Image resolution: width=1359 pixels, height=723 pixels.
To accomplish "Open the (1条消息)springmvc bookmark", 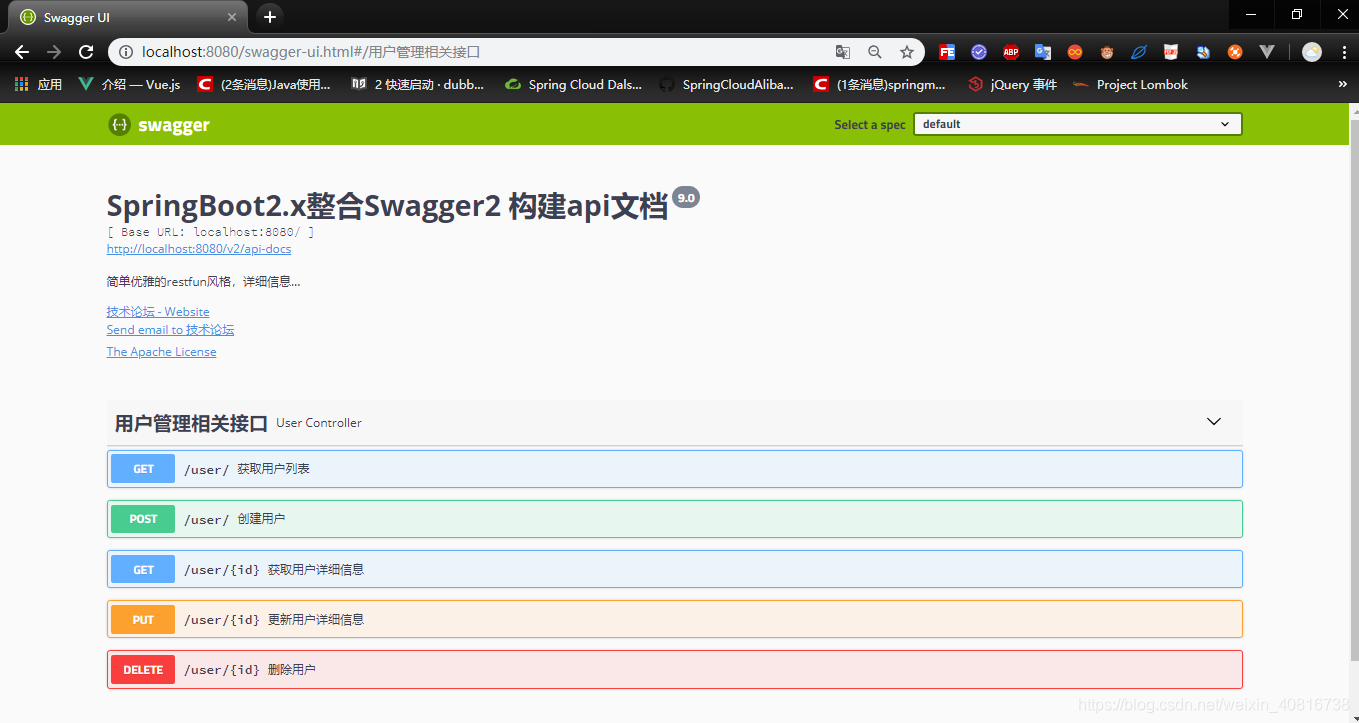I will coord(880,85).
